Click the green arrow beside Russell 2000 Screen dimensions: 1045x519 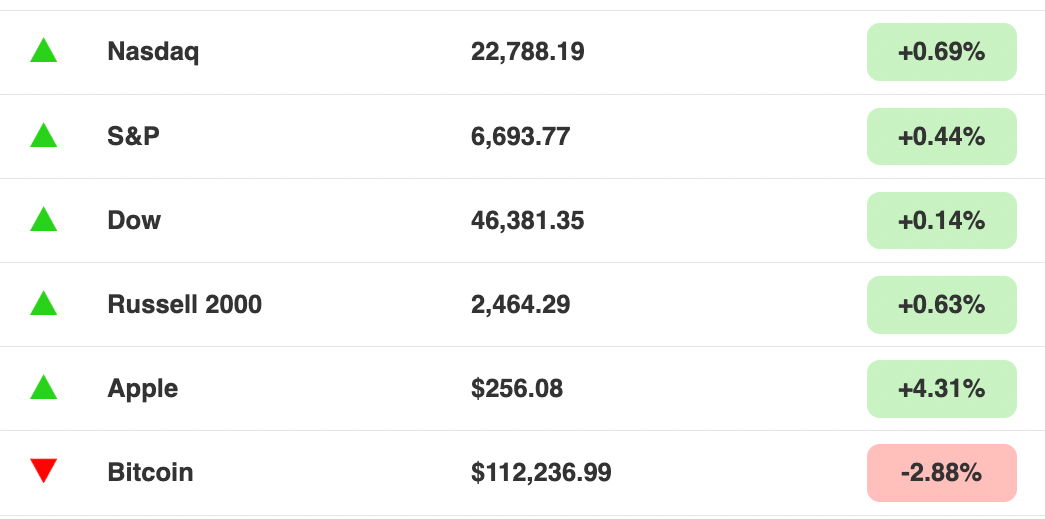tap(43, 303)
